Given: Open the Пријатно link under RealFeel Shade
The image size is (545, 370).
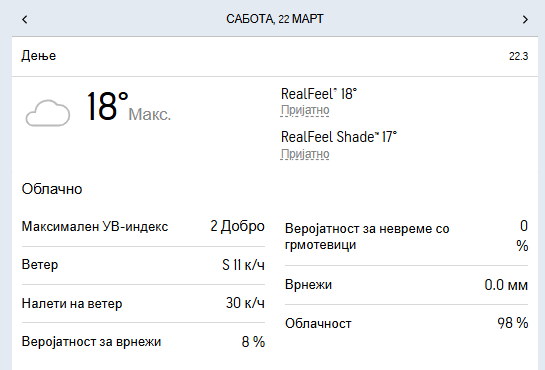Looking at the screenshot, I should click(305, 154).
